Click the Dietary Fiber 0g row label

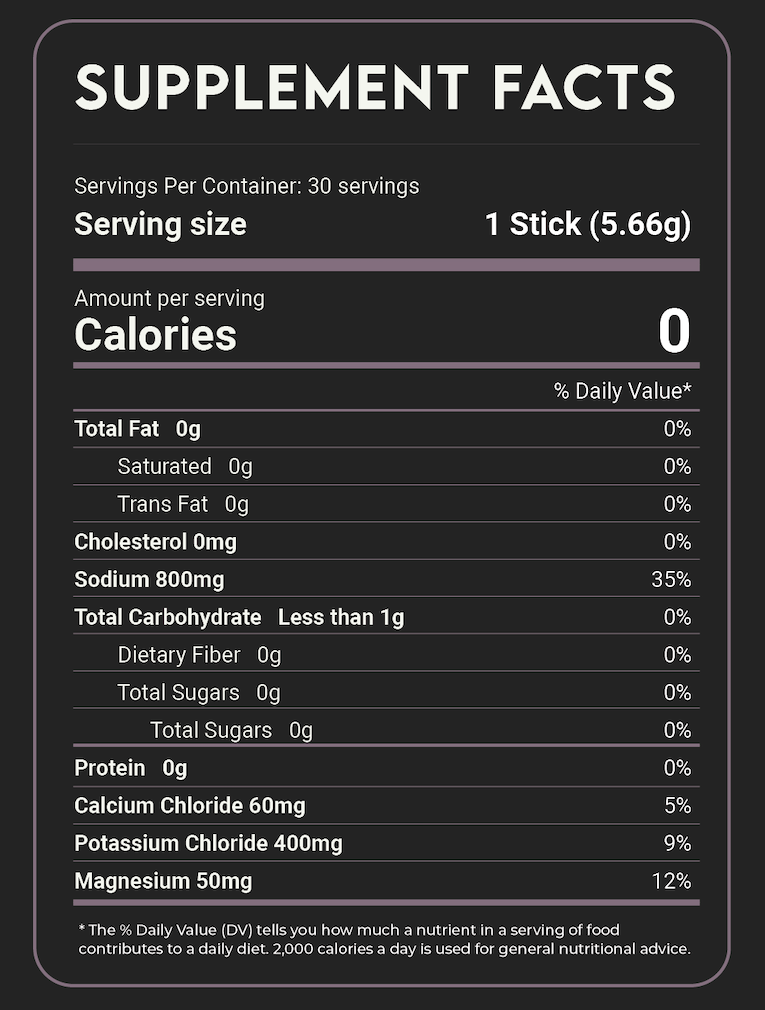199,655
